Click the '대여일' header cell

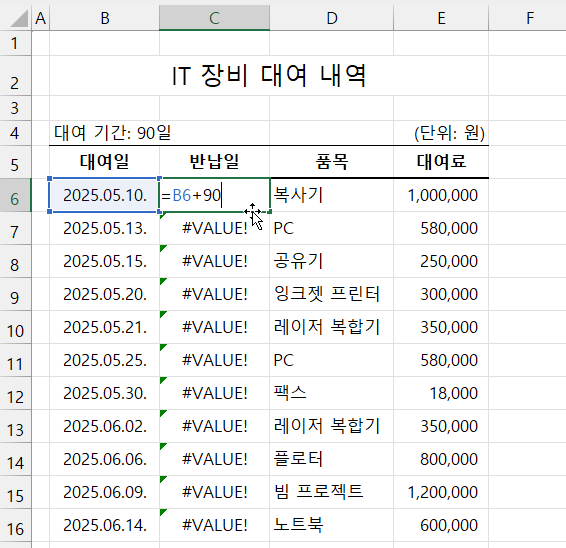(x=105, y=162)
